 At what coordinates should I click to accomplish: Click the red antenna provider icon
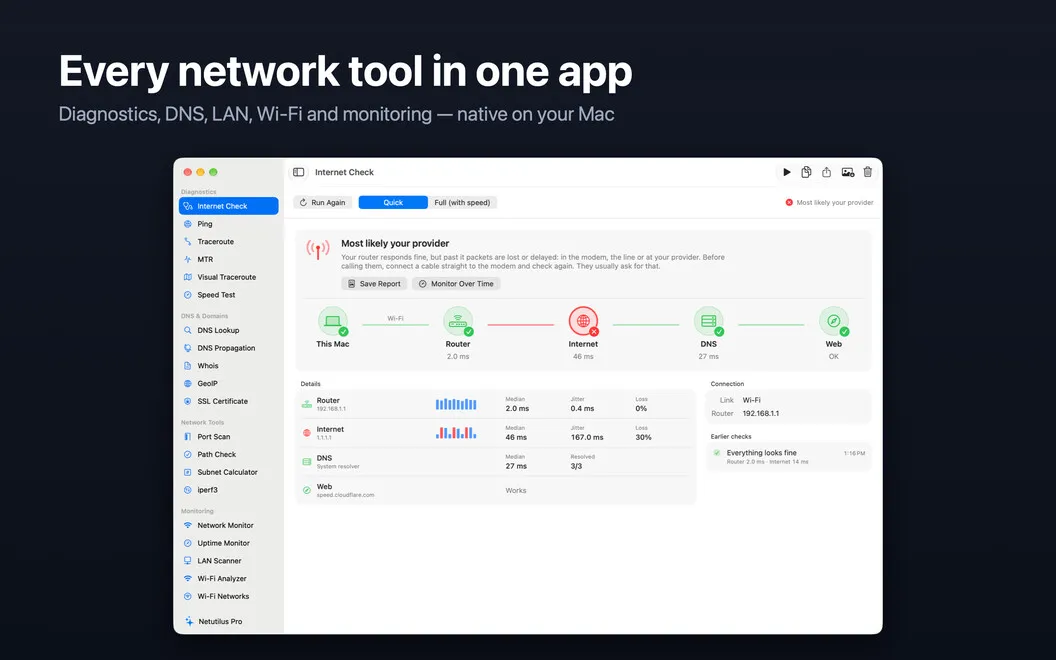[x=318, y=250]
